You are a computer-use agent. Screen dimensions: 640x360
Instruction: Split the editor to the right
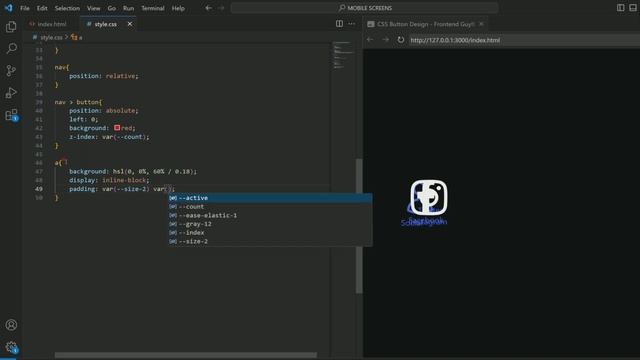pos(339,24)
